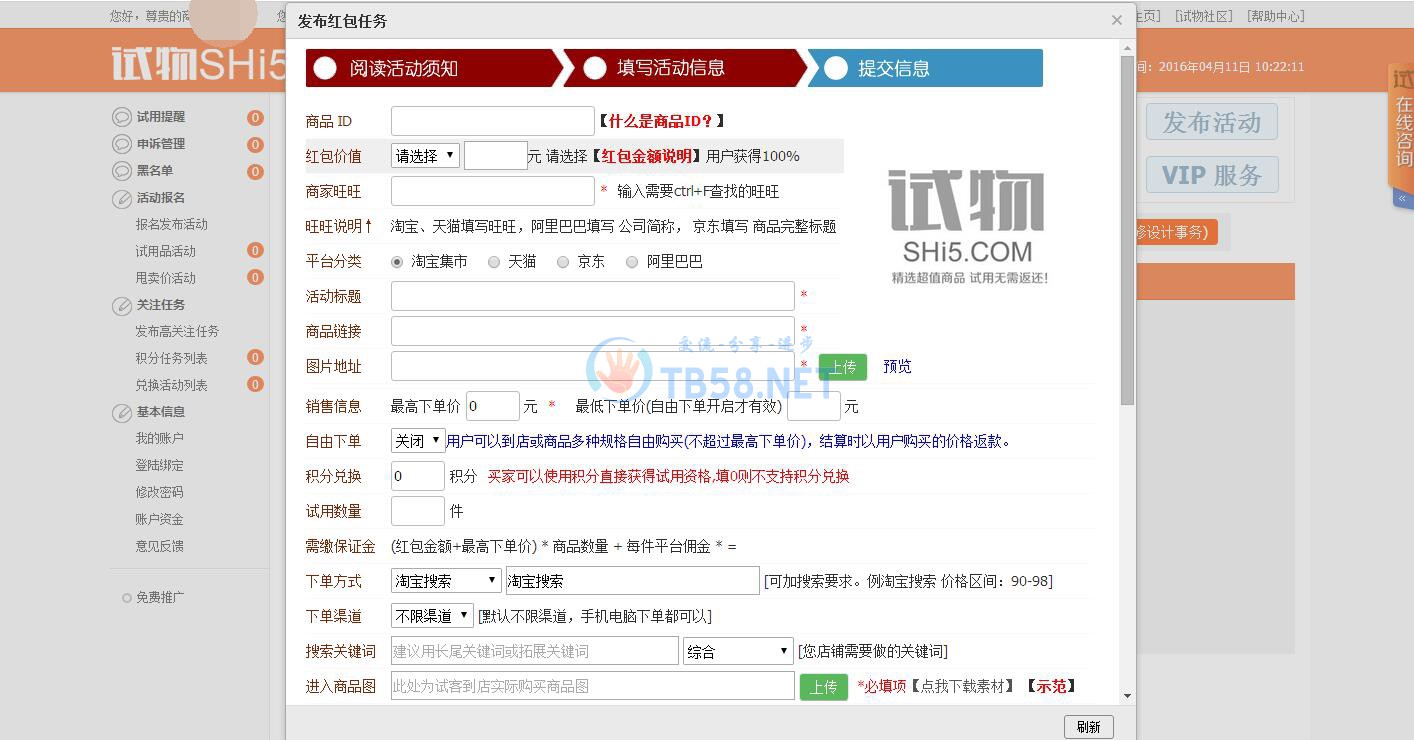Click the 0 badge next to 积分任务列表
The width and height of the screenshot is (1414, 740).
[255, 358]
